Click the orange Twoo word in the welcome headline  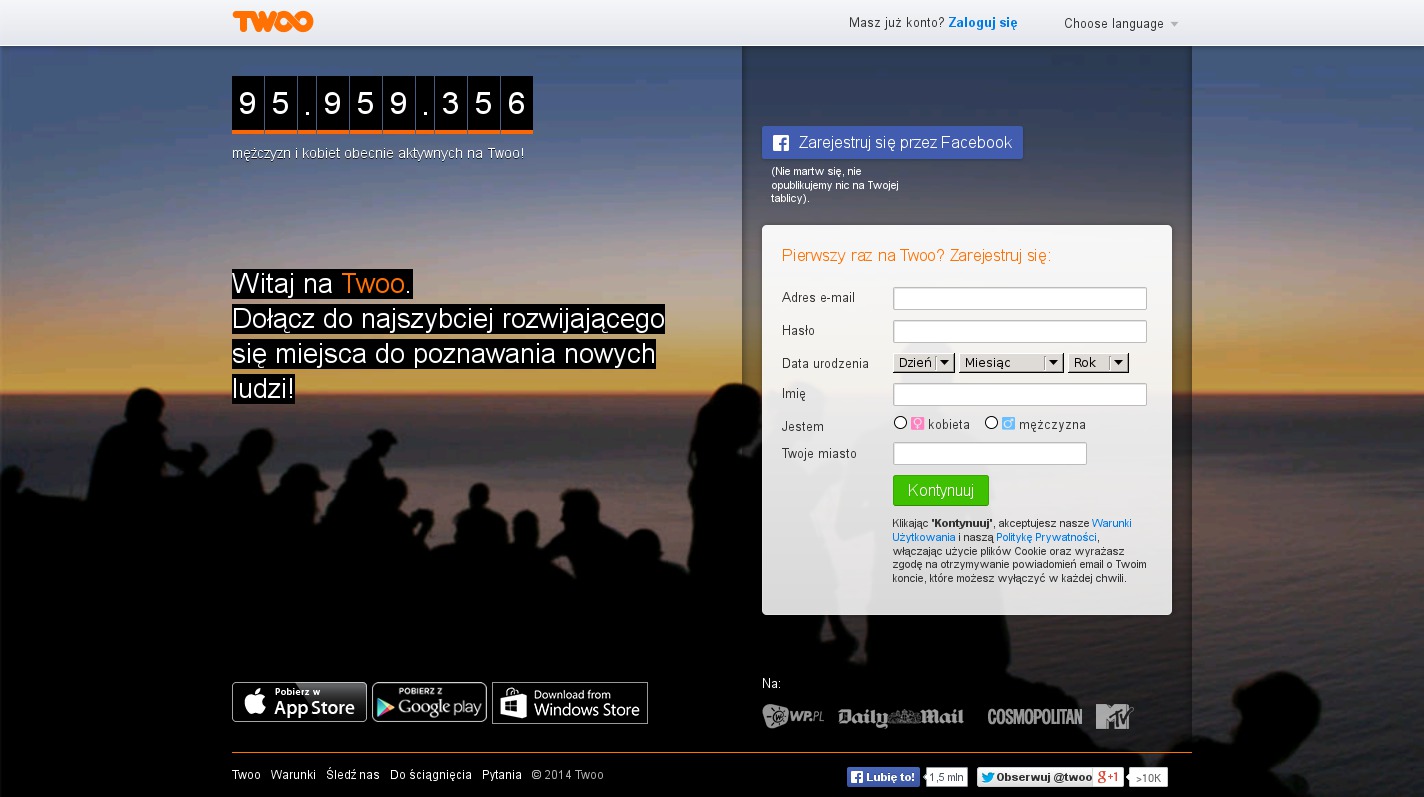click(373, 284)
